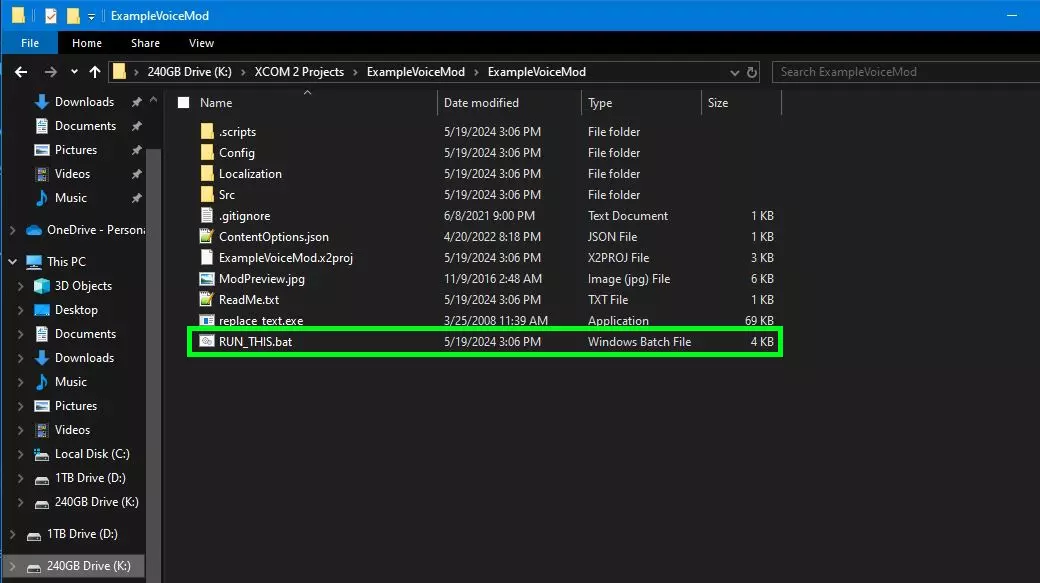Refresh the current folder view

[751, 72]
